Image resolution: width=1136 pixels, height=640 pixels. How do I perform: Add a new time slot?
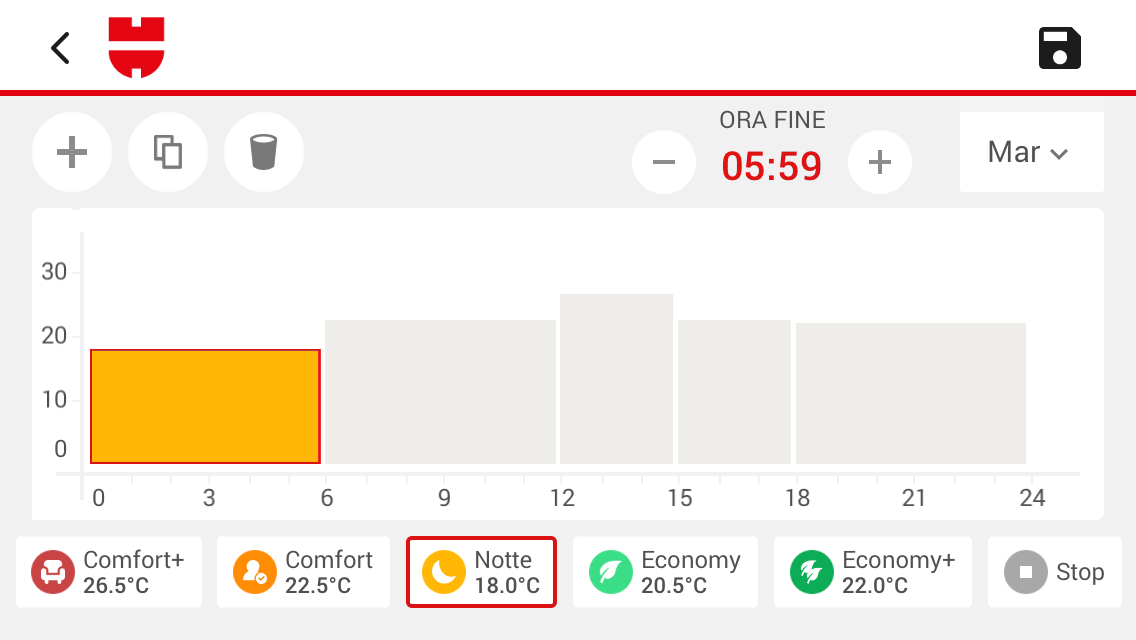tap(72, 152)
